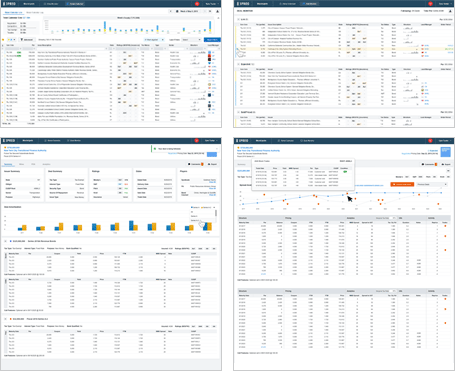Click Comments button in deal Summary window
The width and height of the screenshot is (455, 371).
point(195,164)
